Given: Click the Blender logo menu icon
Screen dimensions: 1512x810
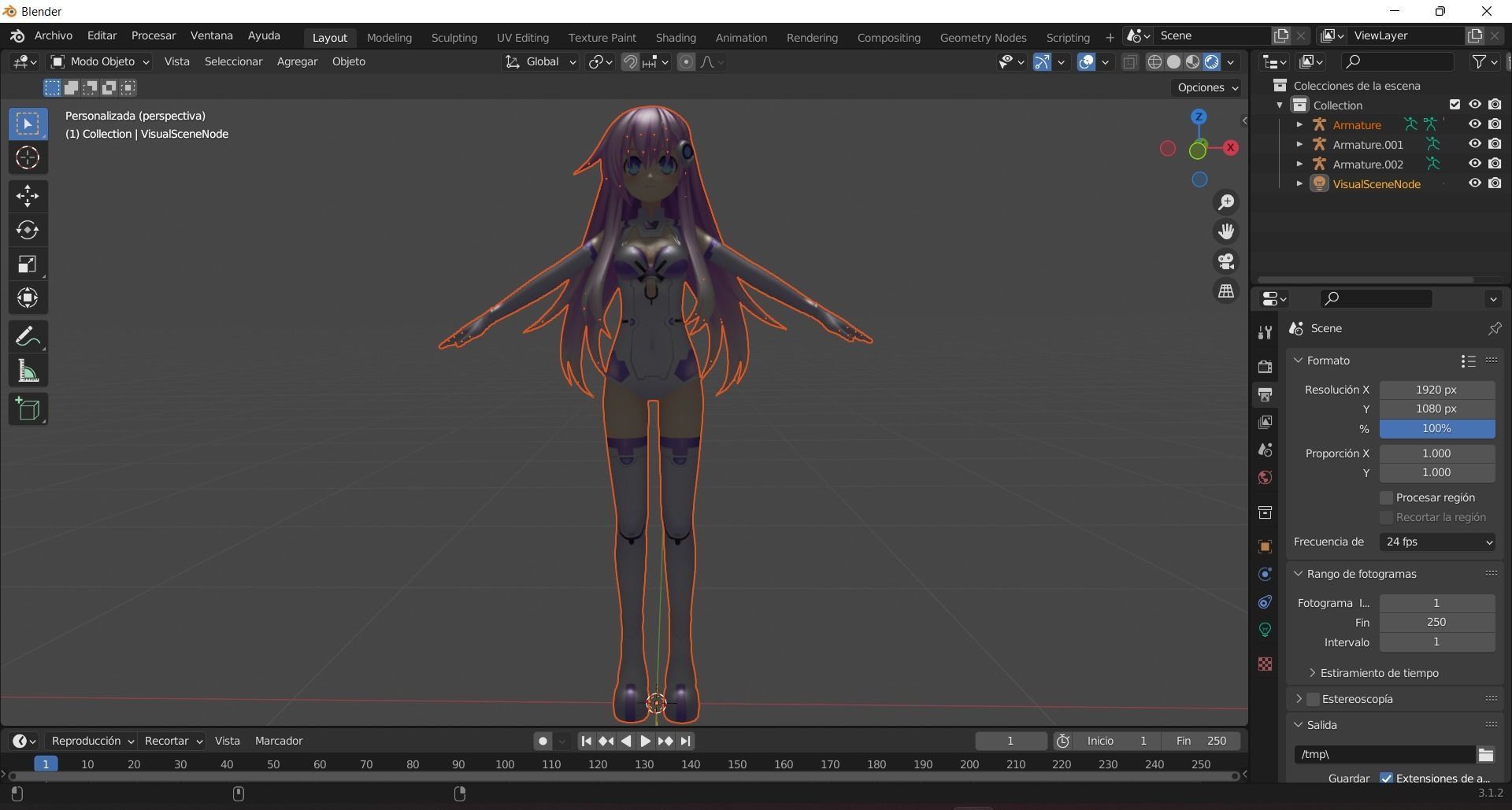Looking at the screenshot, I should 17,36.
